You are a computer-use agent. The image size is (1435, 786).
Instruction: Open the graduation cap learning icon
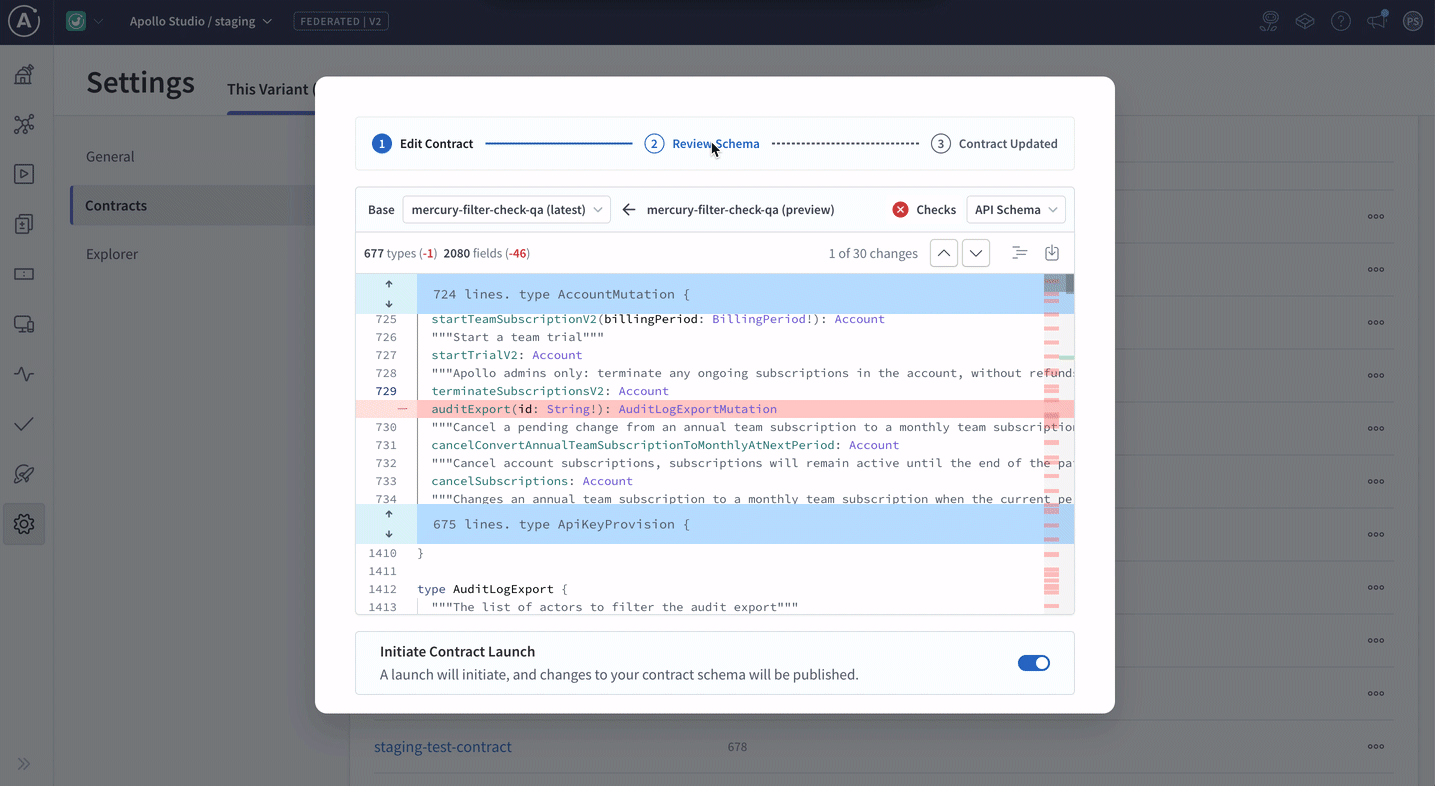click(1305, 21)
